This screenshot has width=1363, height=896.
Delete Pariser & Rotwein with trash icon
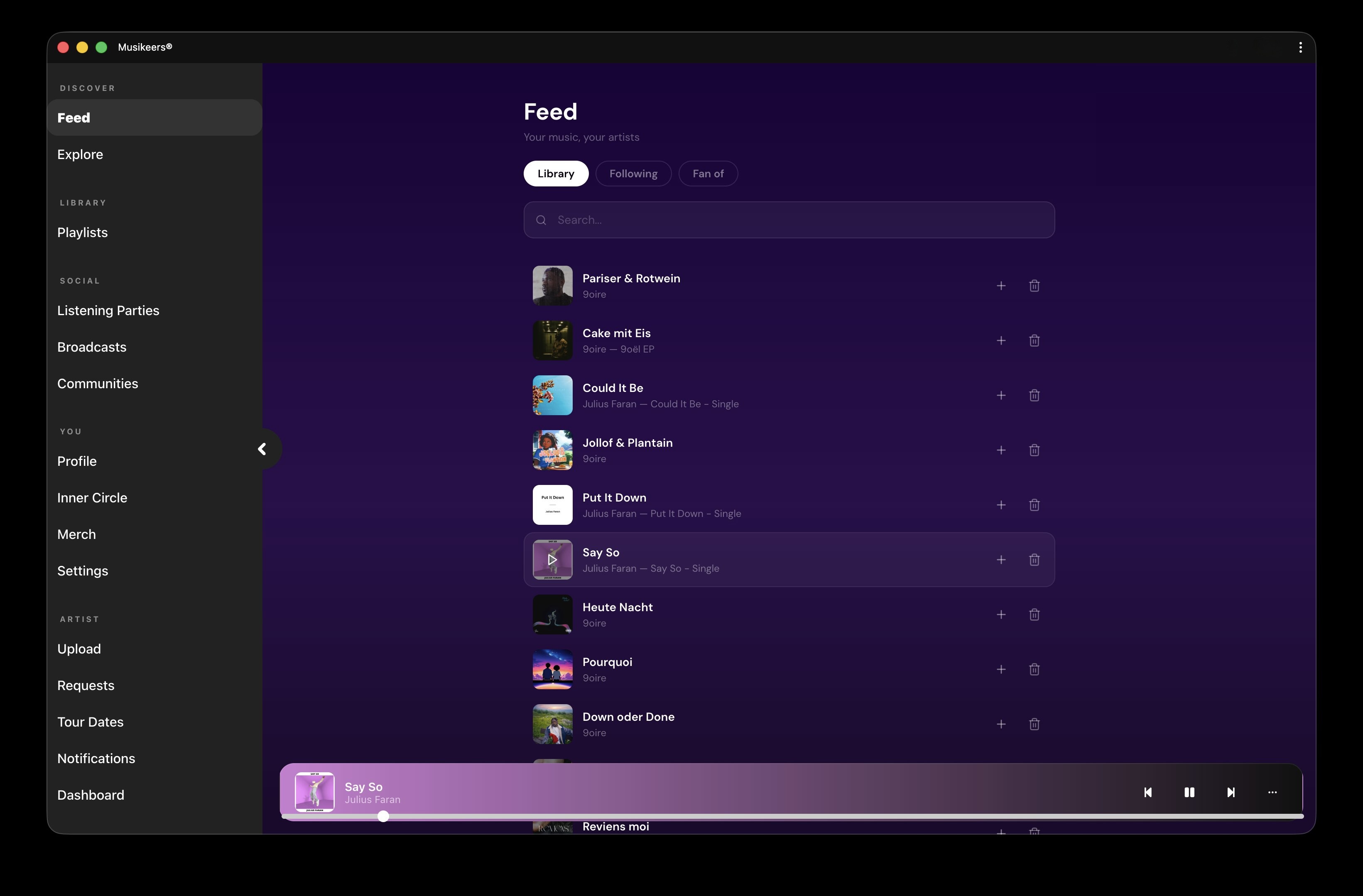pyautogui.click(x=1034, y=286)
